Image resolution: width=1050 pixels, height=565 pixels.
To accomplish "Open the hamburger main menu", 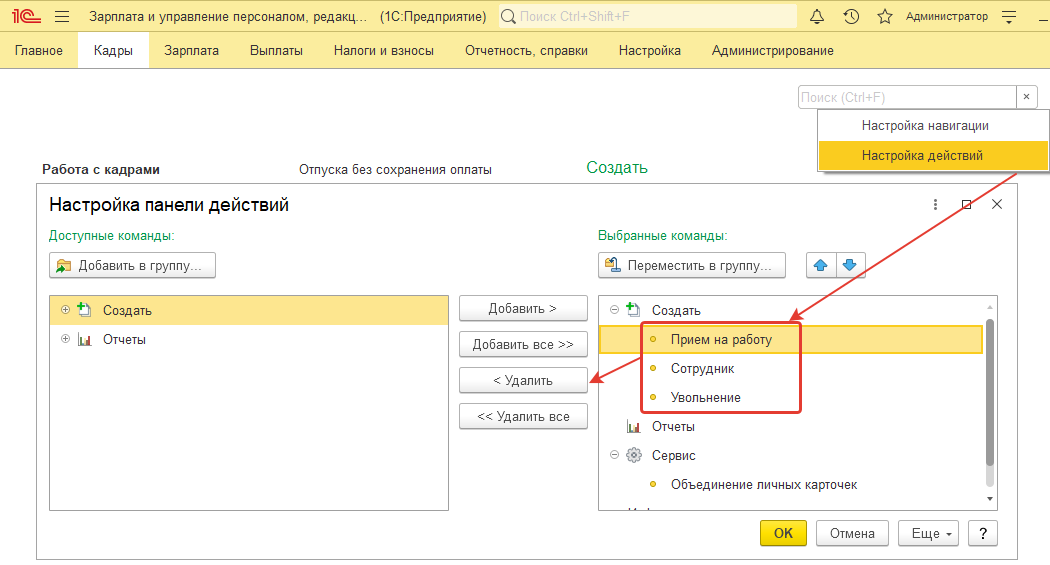I will 62,17.
